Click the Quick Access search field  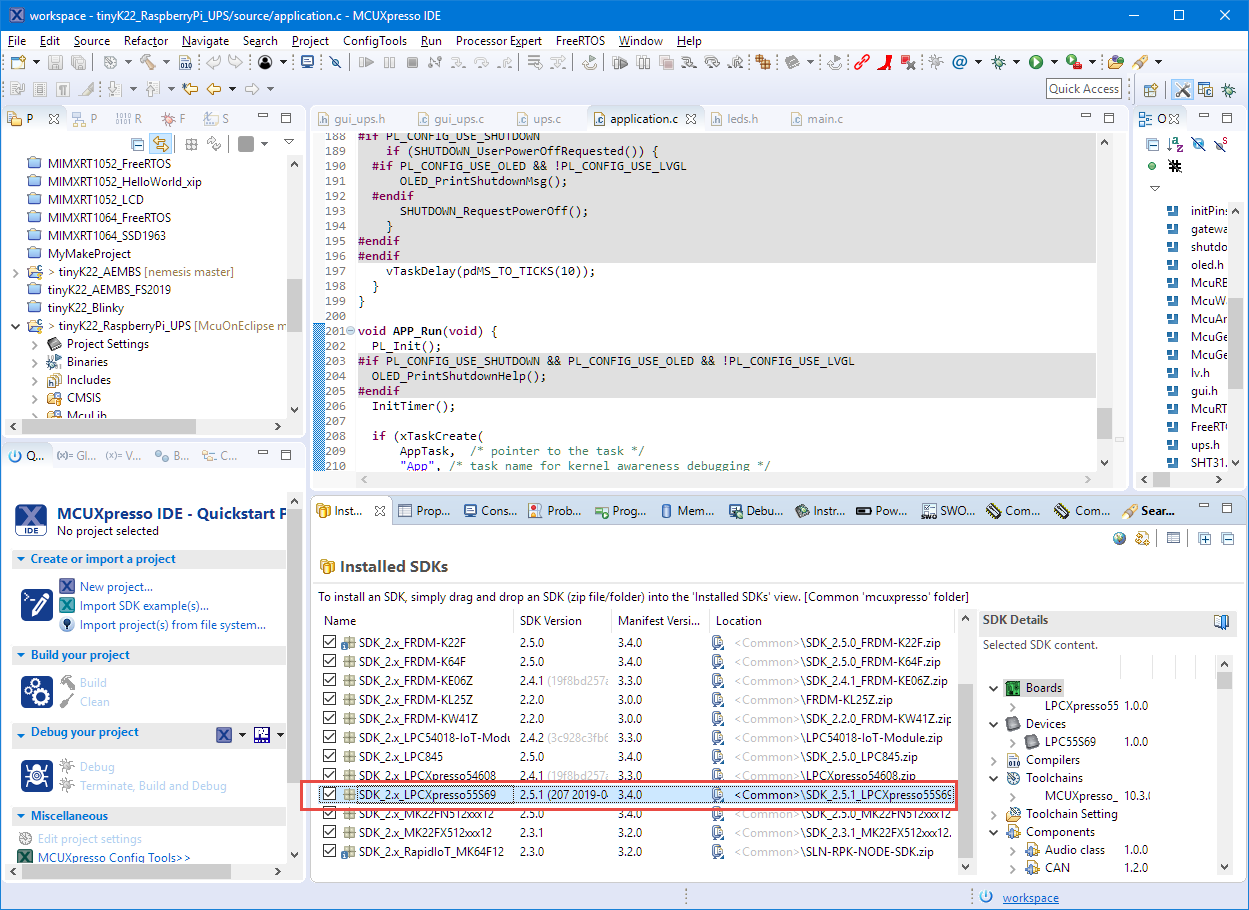1084,89
